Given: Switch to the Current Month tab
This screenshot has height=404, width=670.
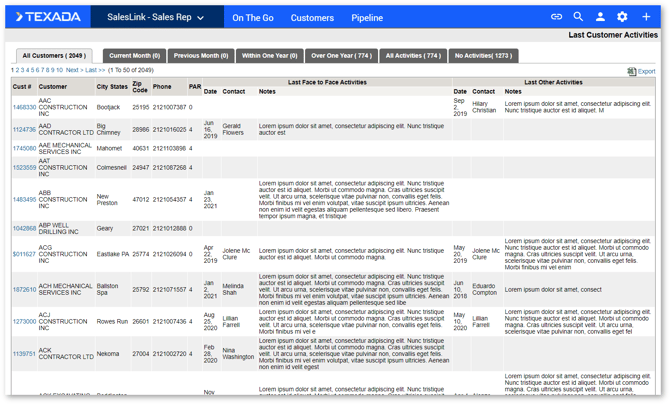Looking at the screenshot, I should 134,56.
